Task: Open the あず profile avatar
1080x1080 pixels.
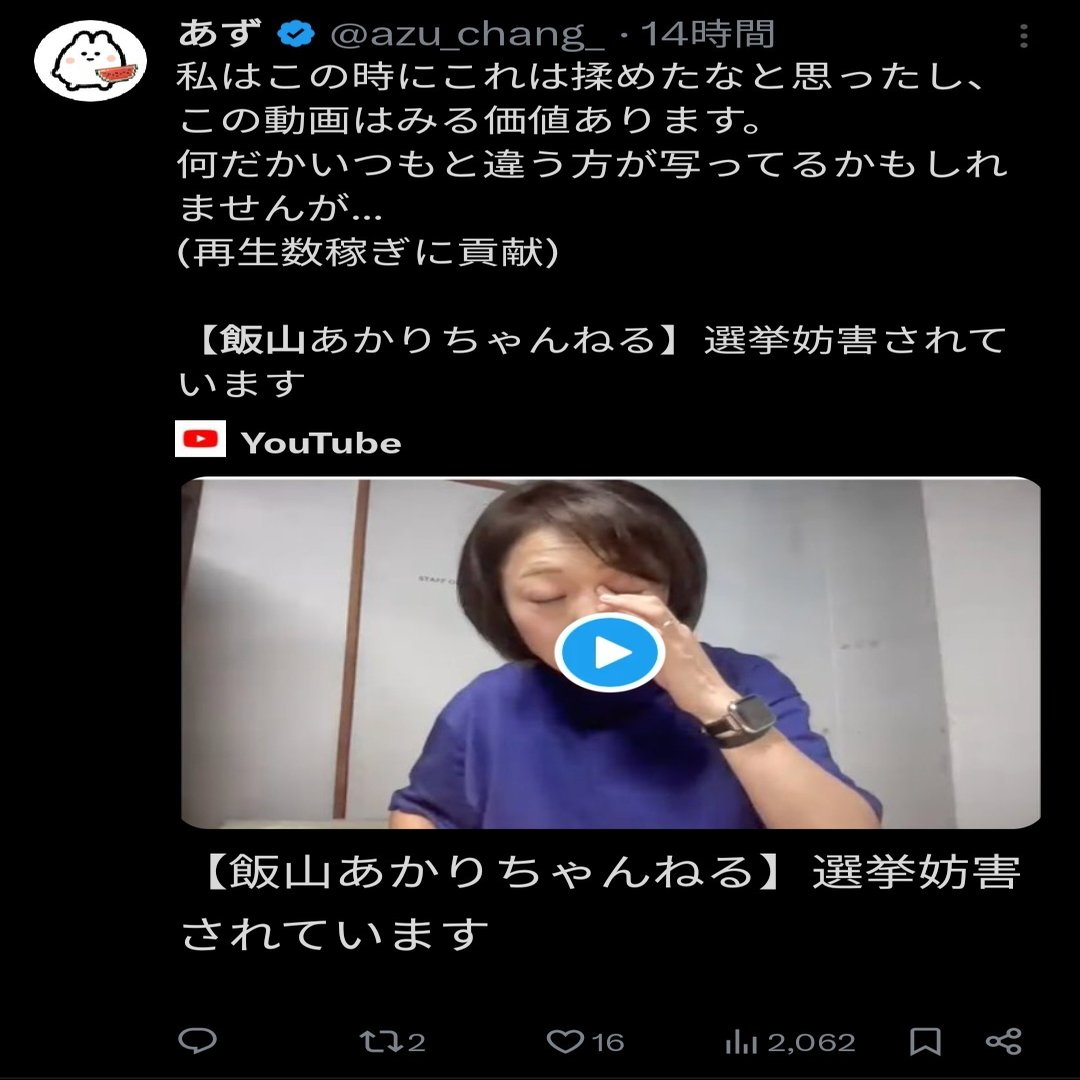Action: [90, 61]
